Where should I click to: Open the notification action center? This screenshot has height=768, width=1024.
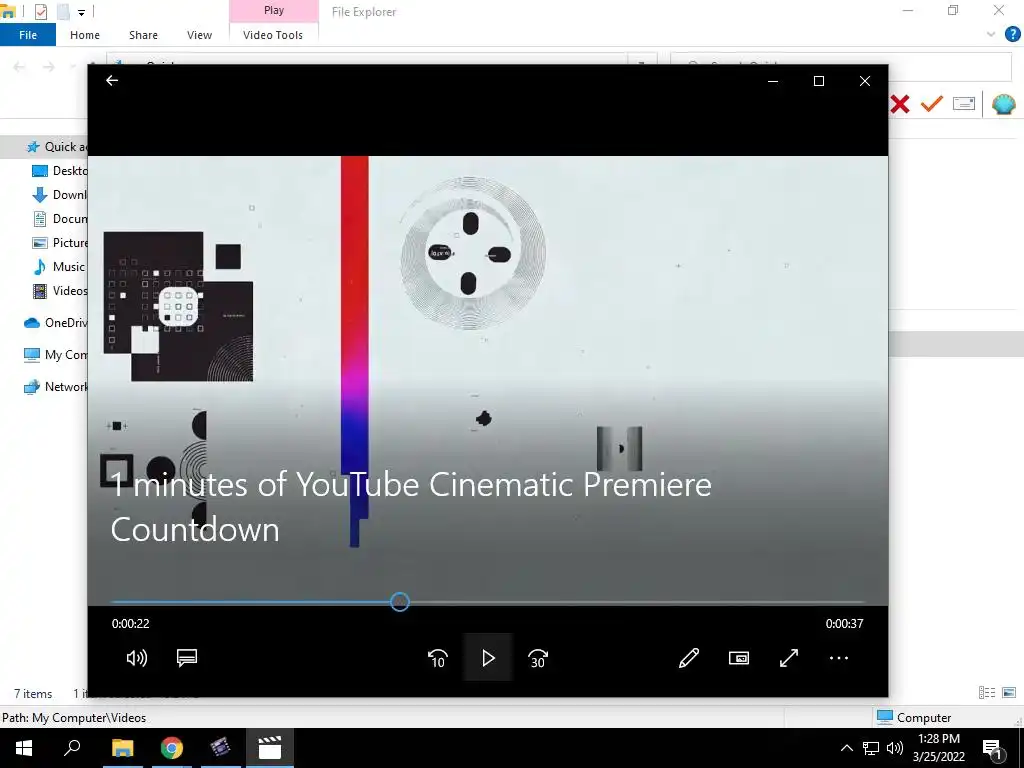[x=993, y=748]
